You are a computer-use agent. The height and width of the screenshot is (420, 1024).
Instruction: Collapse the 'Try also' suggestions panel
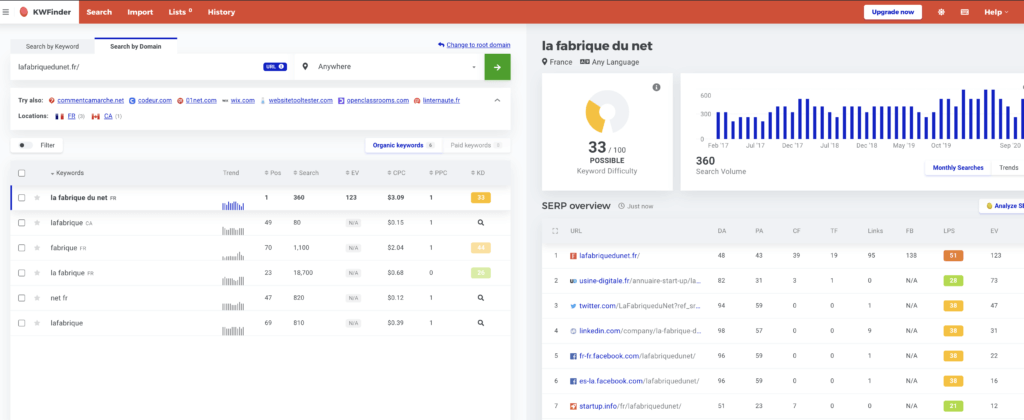click(x=497, y=100)
